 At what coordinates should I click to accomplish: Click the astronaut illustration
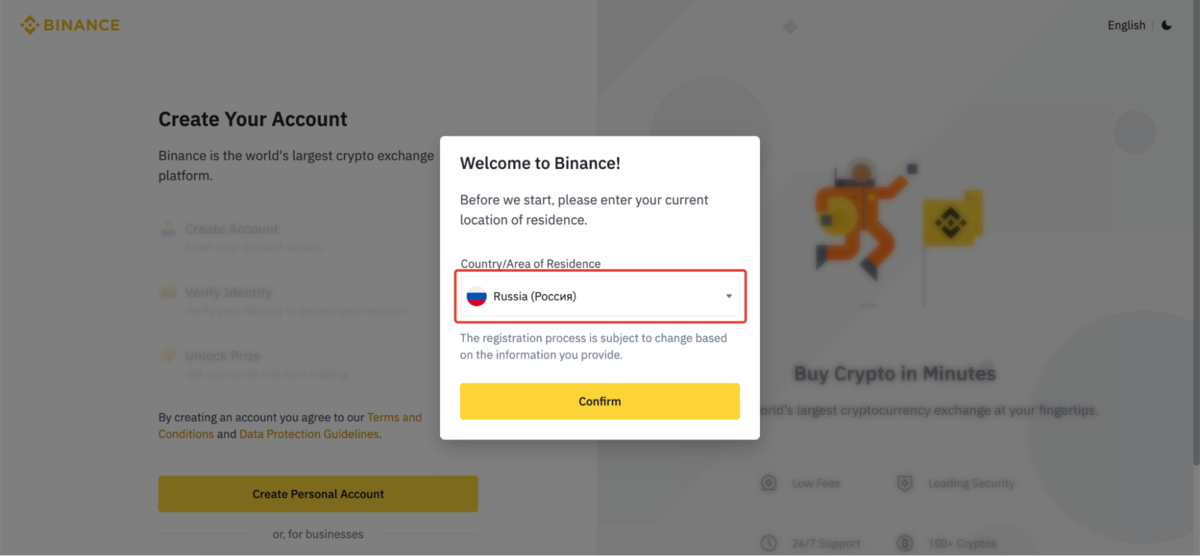click(x=855, y=215)
